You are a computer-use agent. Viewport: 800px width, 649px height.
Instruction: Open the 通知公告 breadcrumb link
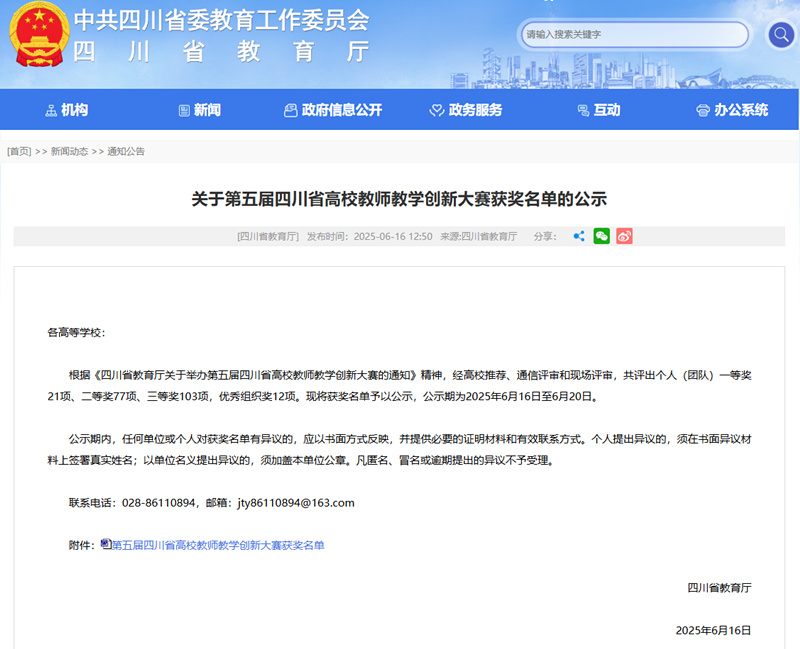click(126, 152)
